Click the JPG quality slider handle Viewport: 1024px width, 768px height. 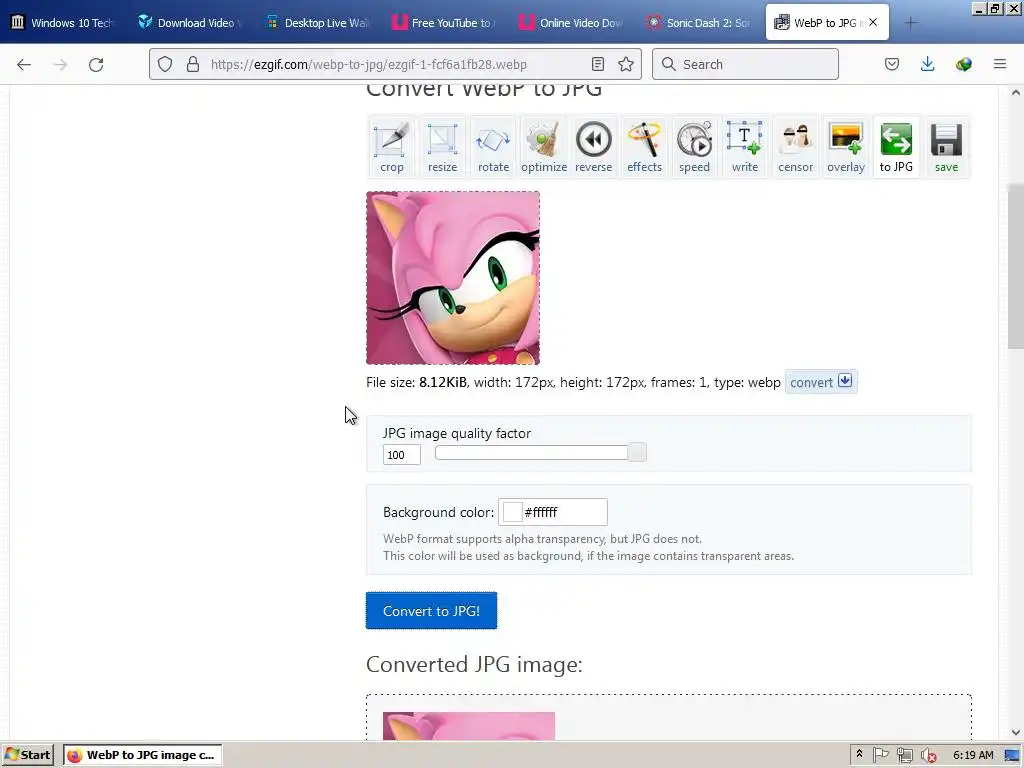(637, 452)
